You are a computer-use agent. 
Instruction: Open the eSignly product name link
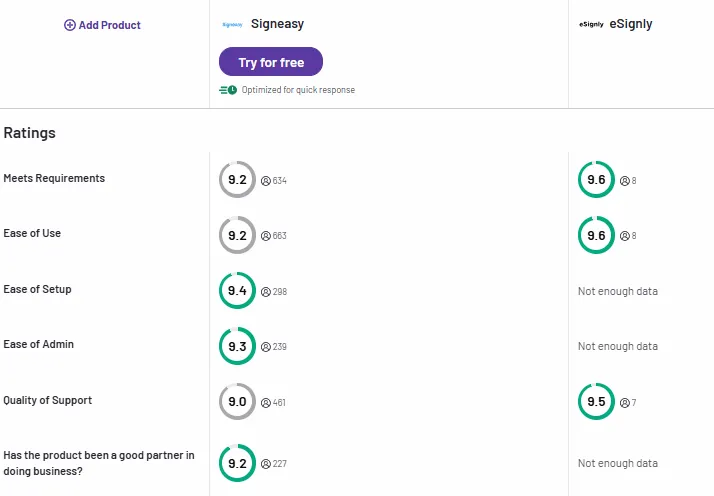631,24
